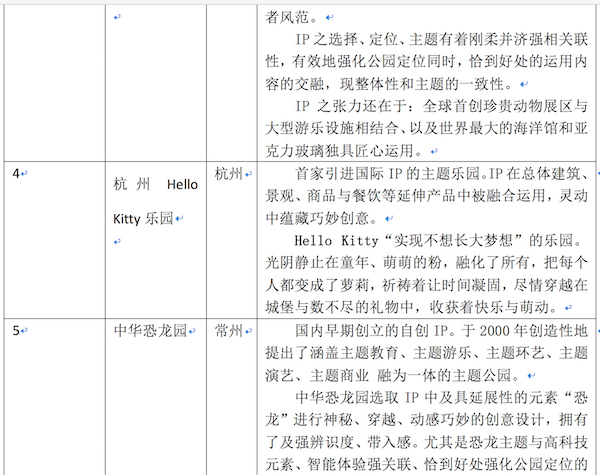Click the 中华恐龙园 name cell

(x=149, y=331)
